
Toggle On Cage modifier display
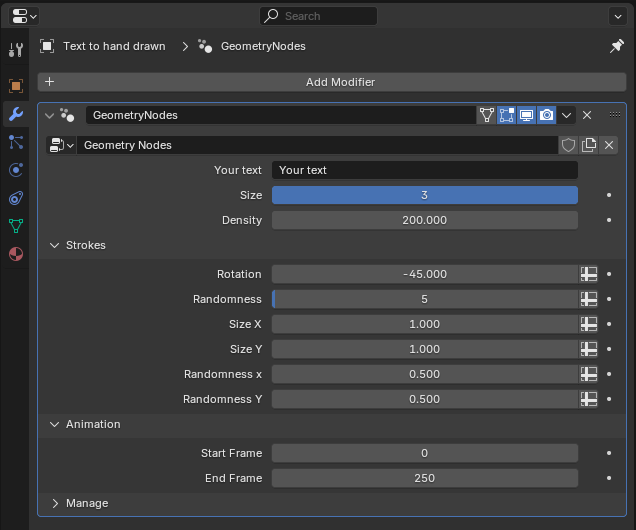[x=486, y=115]
